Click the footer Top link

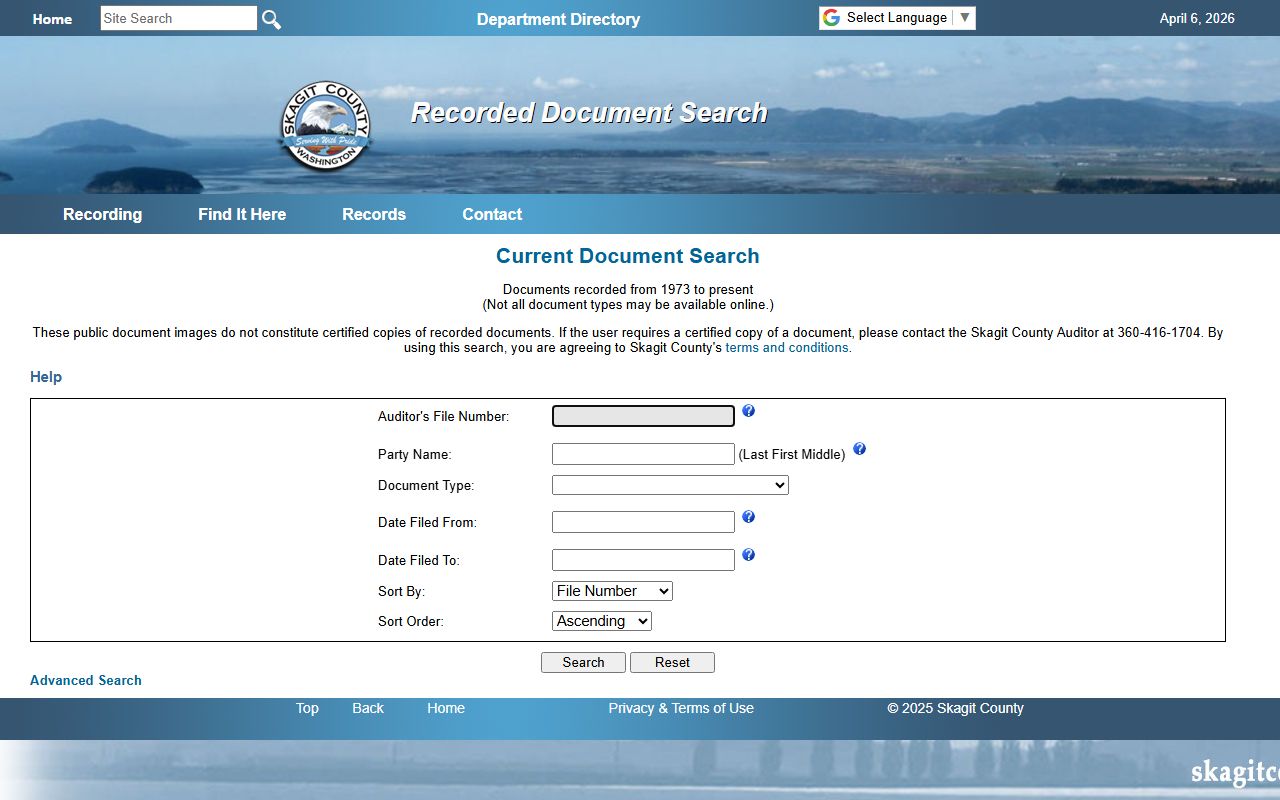point(307,708)
